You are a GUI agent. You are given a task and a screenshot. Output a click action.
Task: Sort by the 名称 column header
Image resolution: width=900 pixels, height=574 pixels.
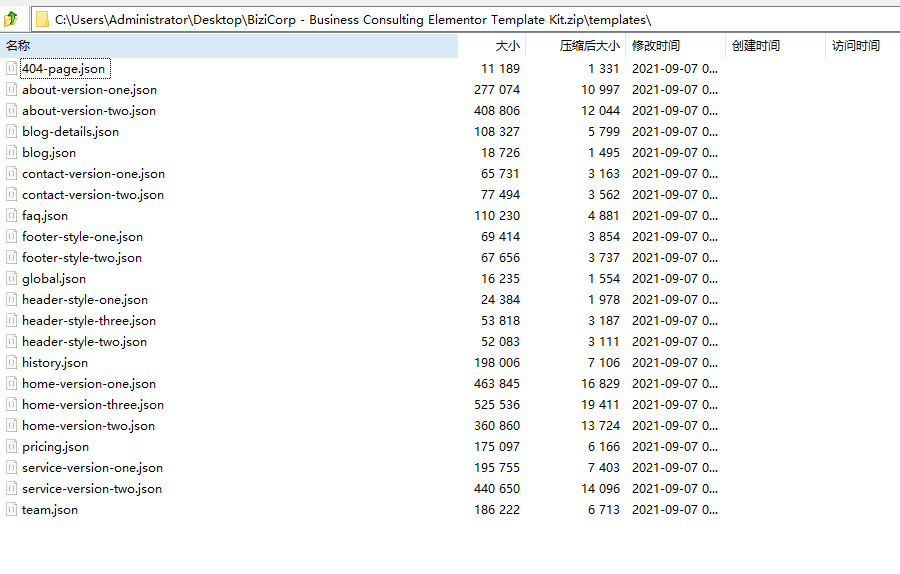(x=229, y=46)
